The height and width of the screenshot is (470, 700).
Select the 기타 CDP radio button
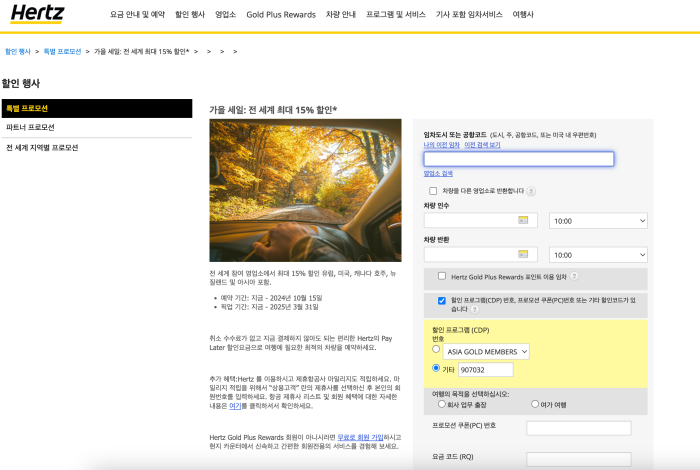436,368
